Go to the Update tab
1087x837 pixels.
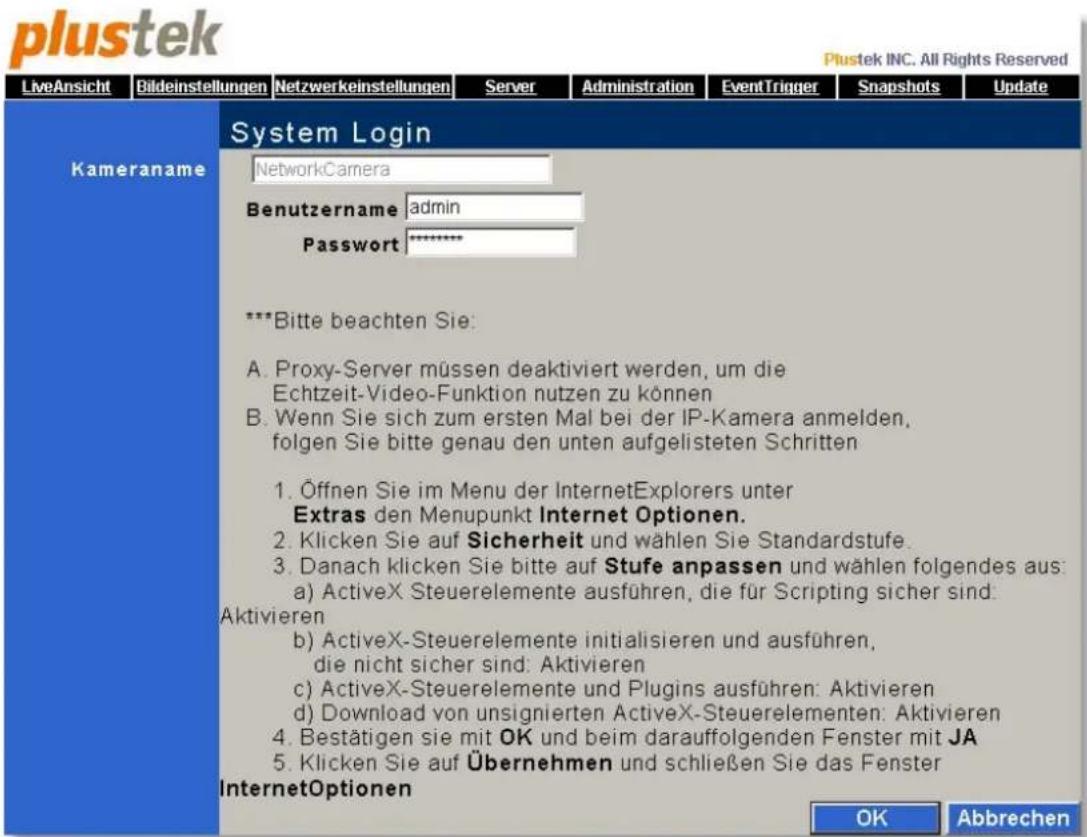tap(1020, 87)
